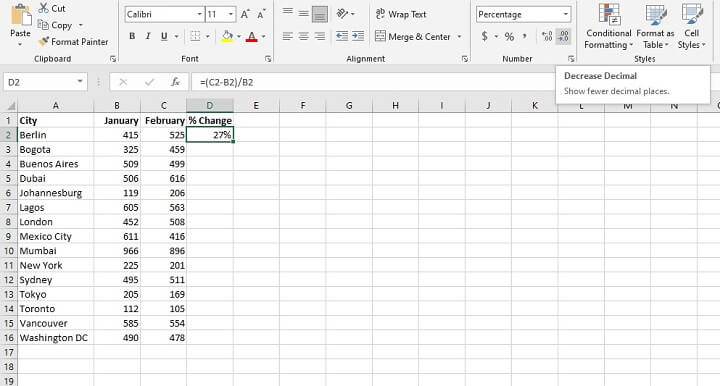Open the Clipboard pane launcher
The height and width of the screenshot is (386, 720).
coord(113,59)
